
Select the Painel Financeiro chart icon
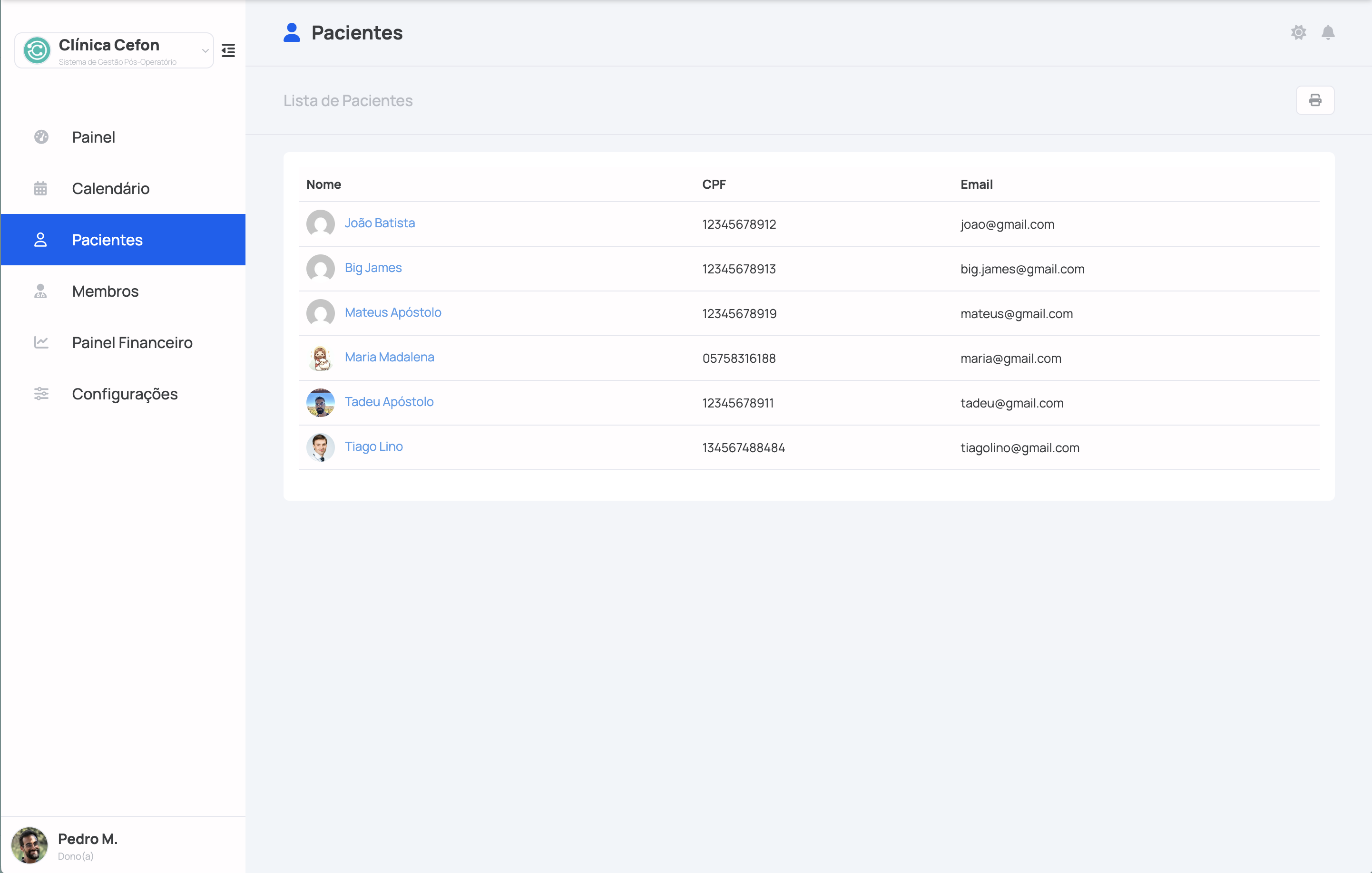(x=41, y=342)
